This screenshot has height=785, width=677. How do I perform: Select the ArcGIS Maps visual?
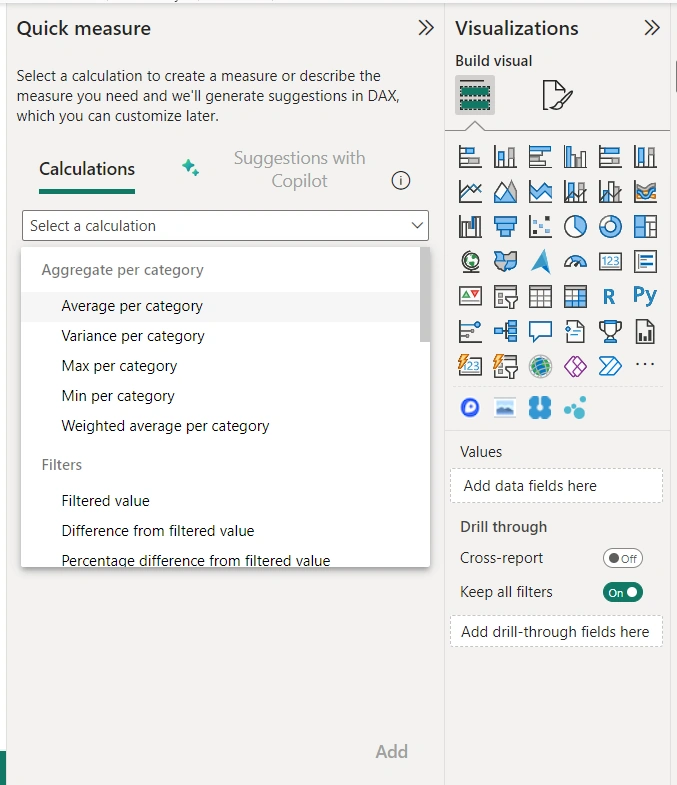click(x=540, y=366)
